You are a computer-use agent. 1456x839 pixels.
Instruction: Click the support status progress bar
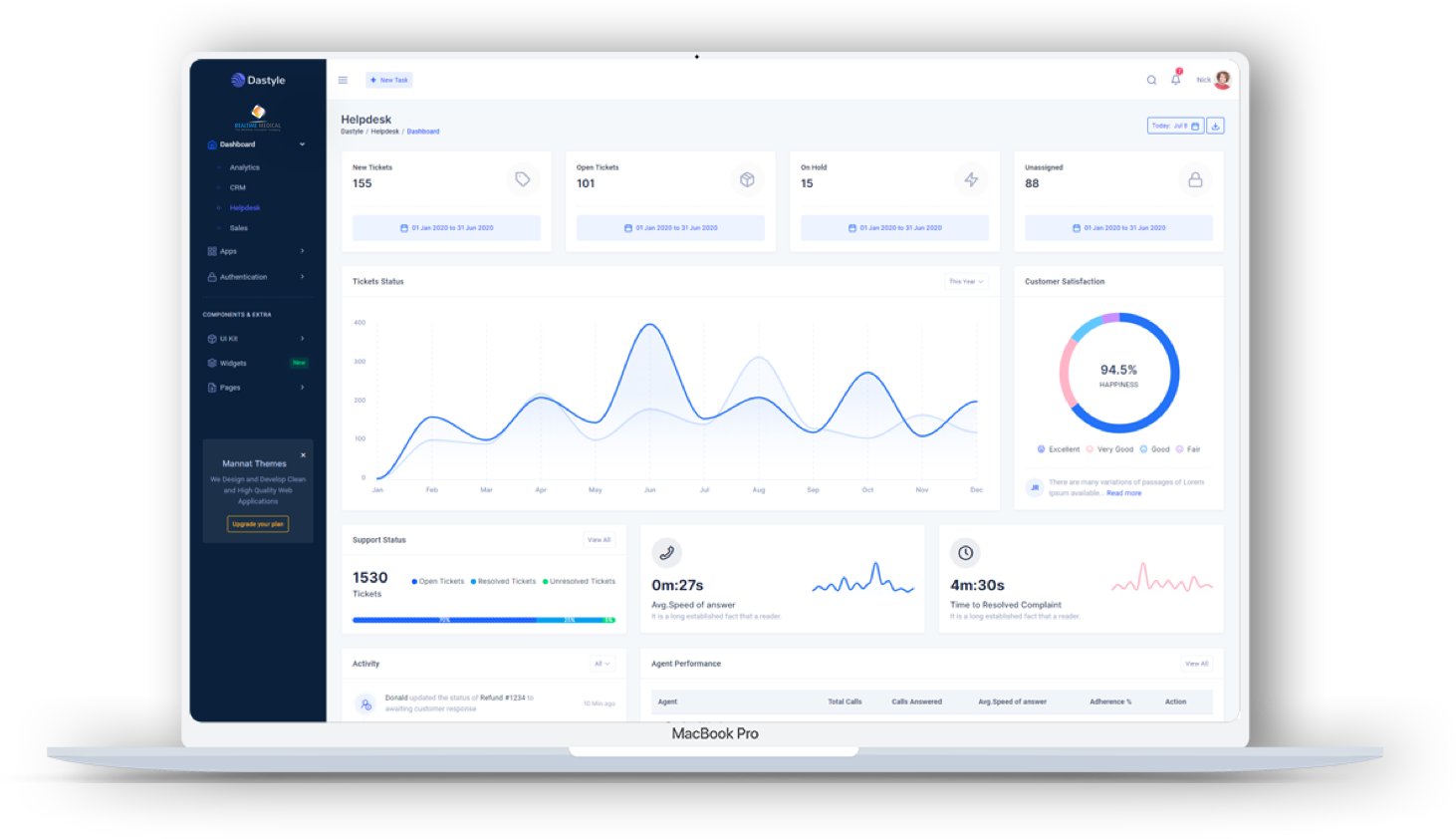tap(483, 620)
